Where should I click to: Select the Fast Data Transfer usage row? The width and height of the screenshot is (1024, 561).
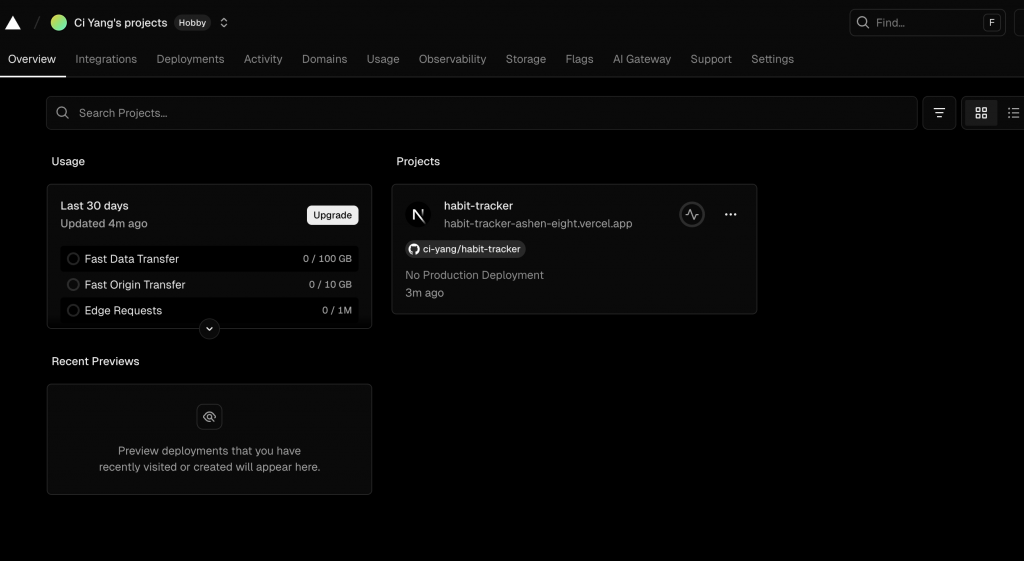209,259
